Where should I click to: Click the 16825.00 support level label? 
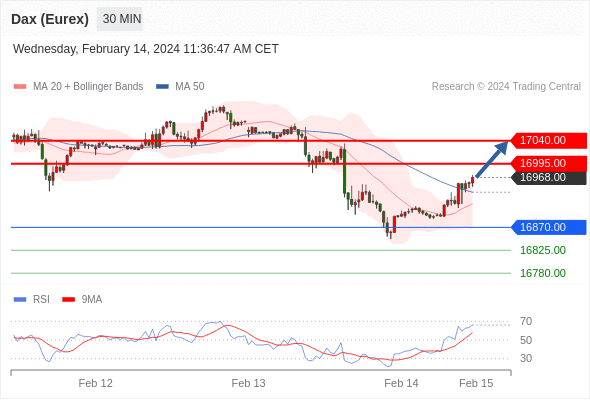(x=543, y=250)
